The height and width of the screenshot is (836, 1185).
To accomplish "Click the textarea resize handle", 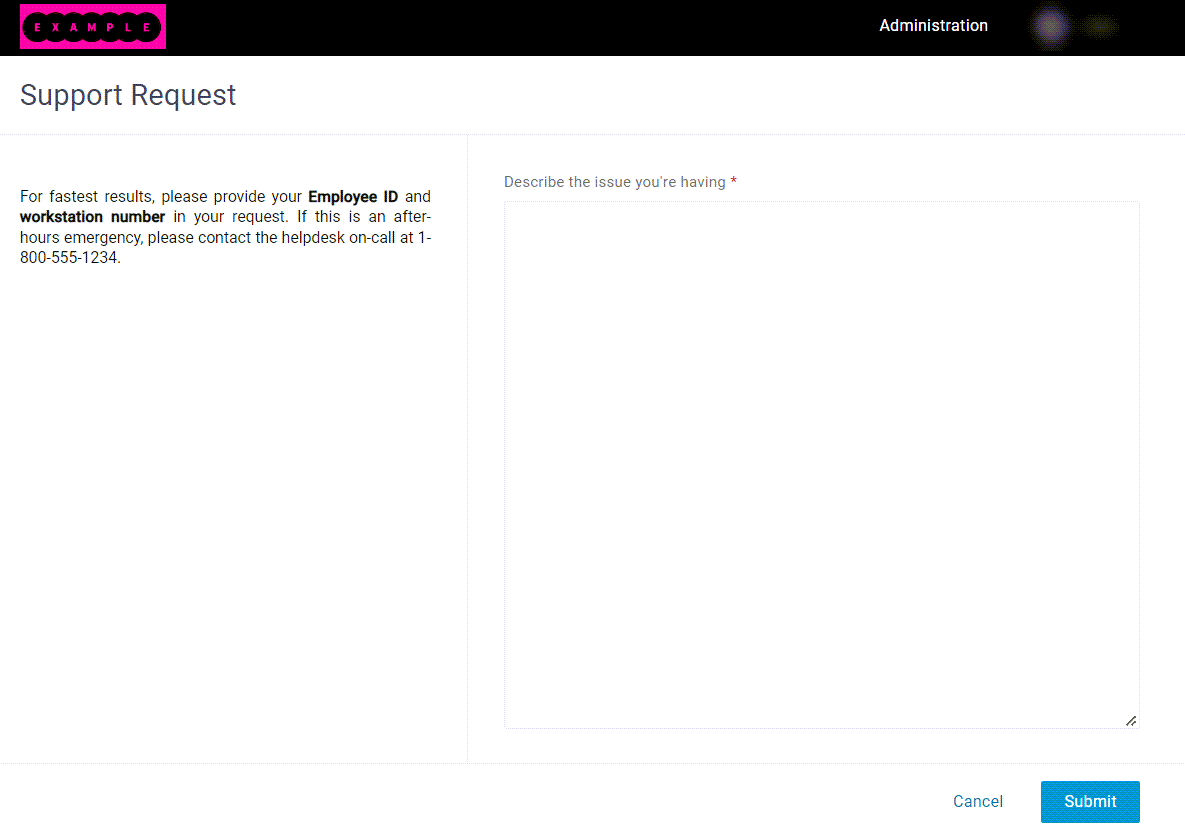I will 1131,719.
